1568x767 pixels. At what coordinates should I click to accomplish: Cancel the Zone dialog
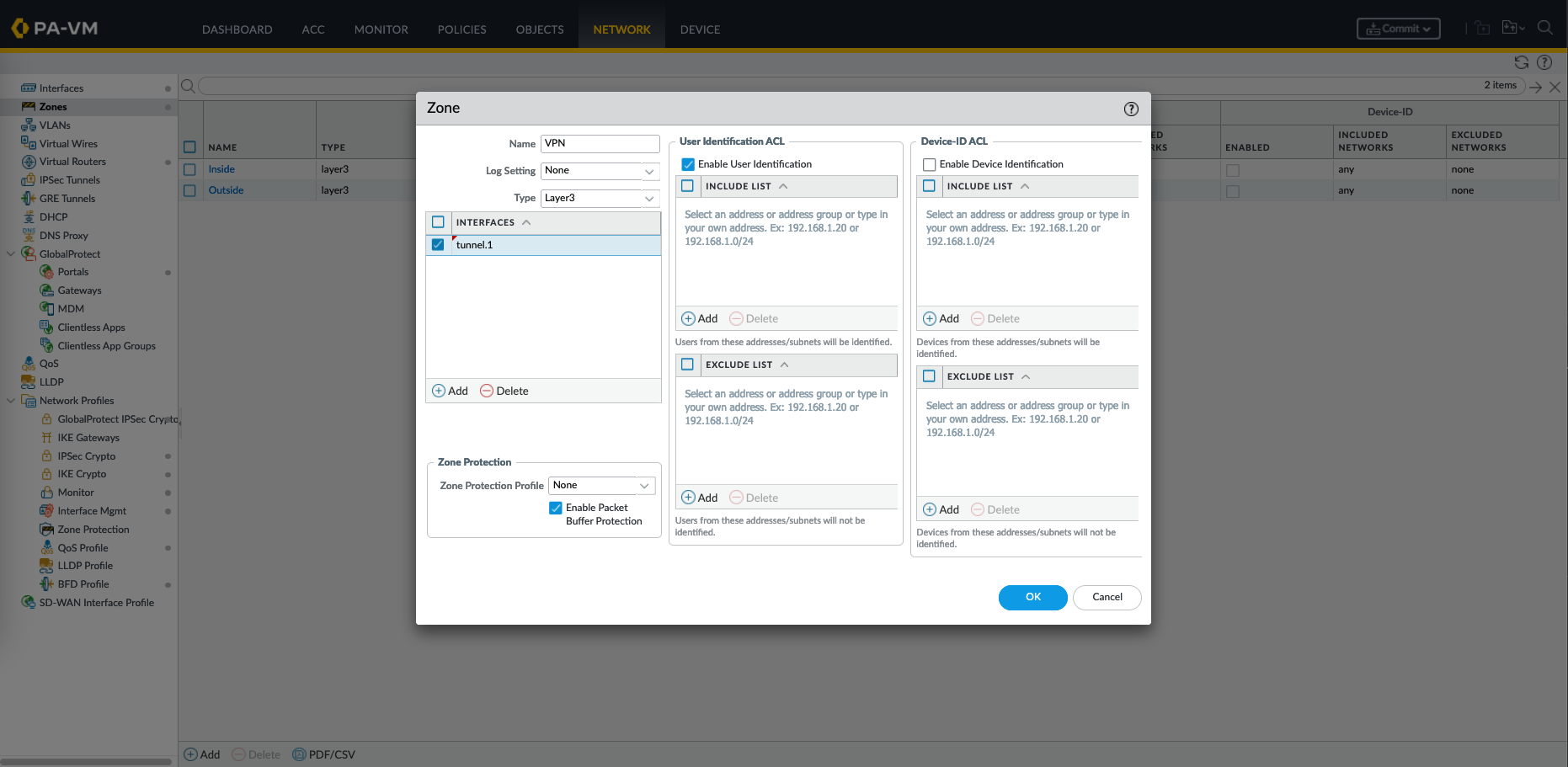(x=1107, y=597)
